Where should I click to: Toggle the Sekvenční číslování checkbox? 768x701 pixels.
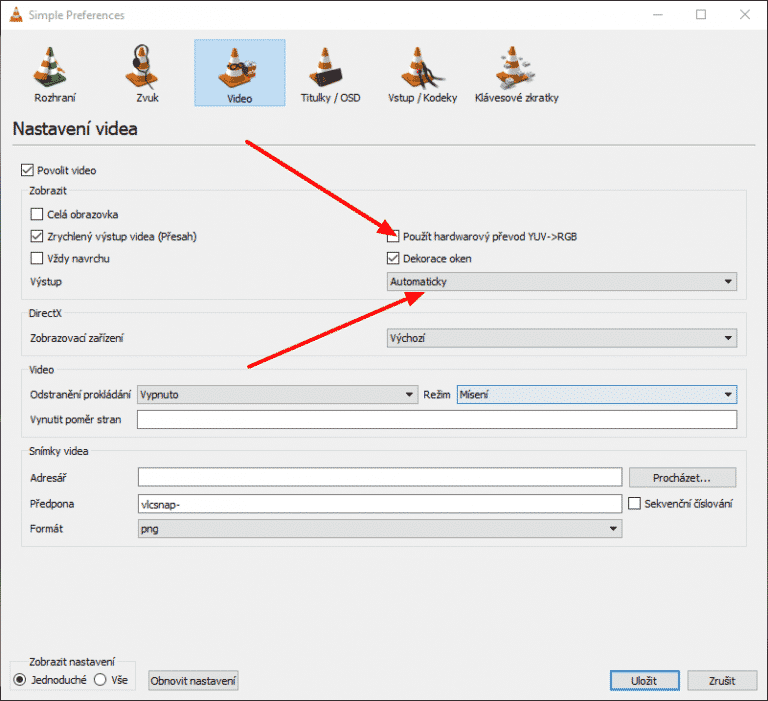coord(635,503)
